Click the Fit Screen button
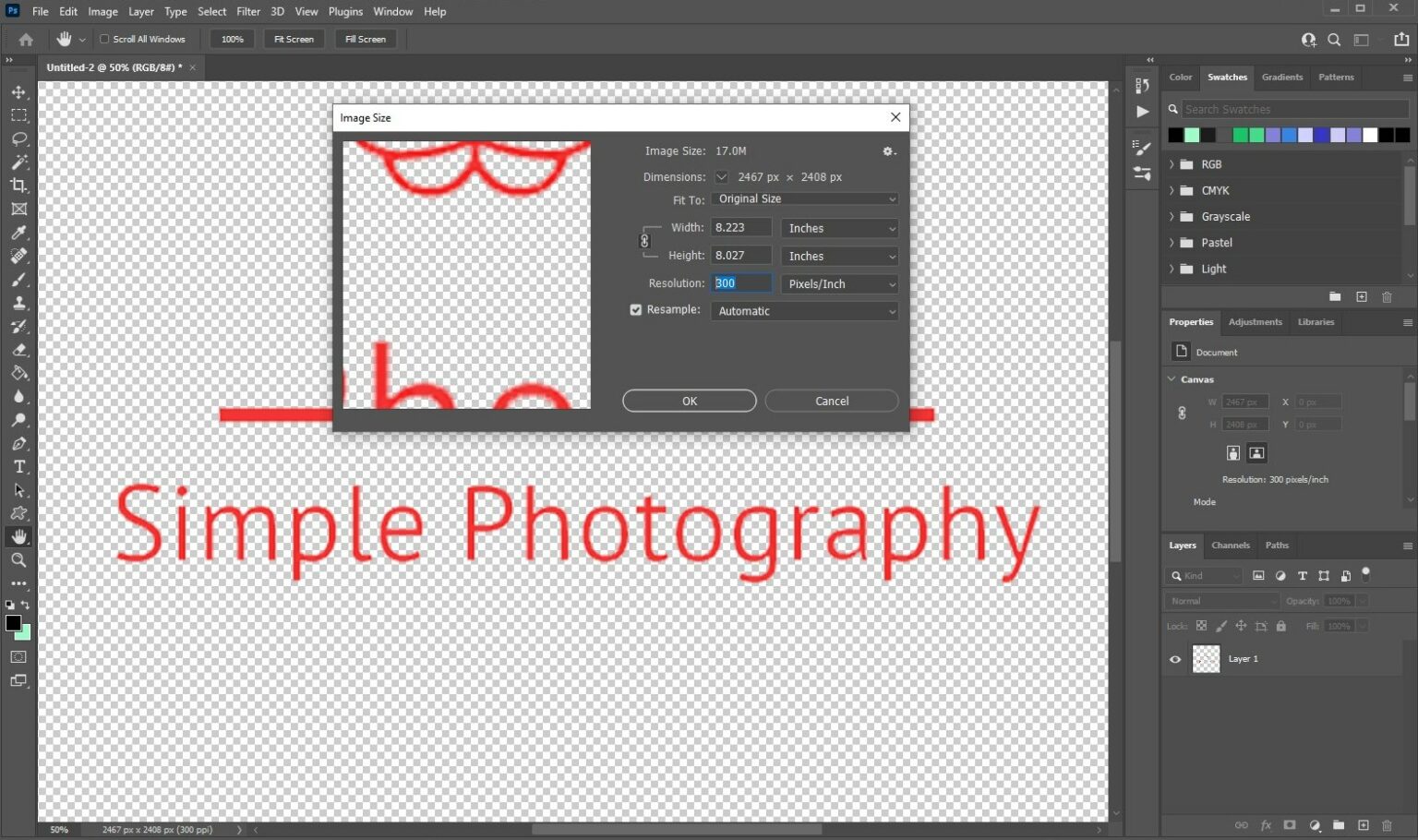Image resolution: width=1418 pixels, height=840 pixels. click(294, 39)
